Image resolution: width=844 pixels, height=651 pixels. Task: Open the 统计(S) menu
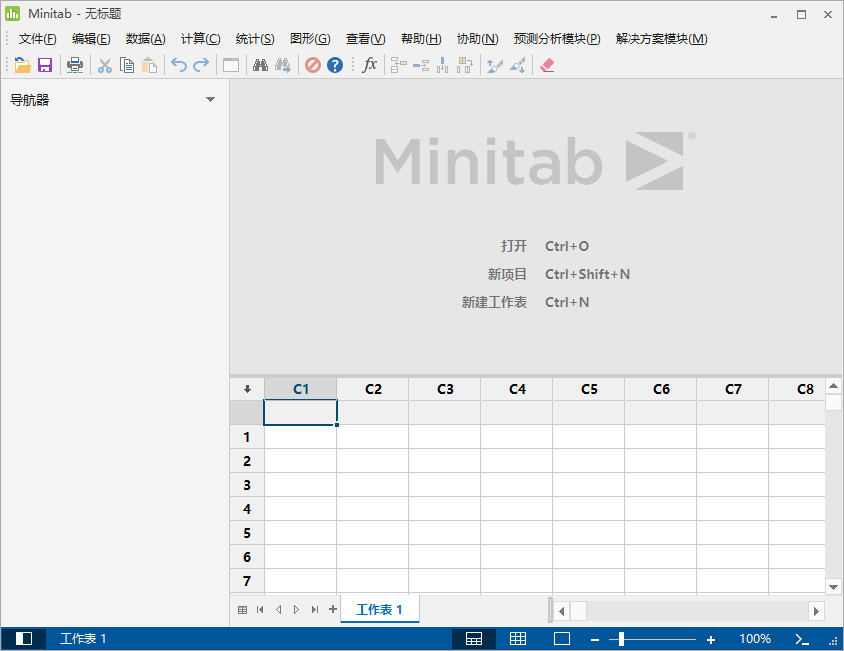coord(255,39)
